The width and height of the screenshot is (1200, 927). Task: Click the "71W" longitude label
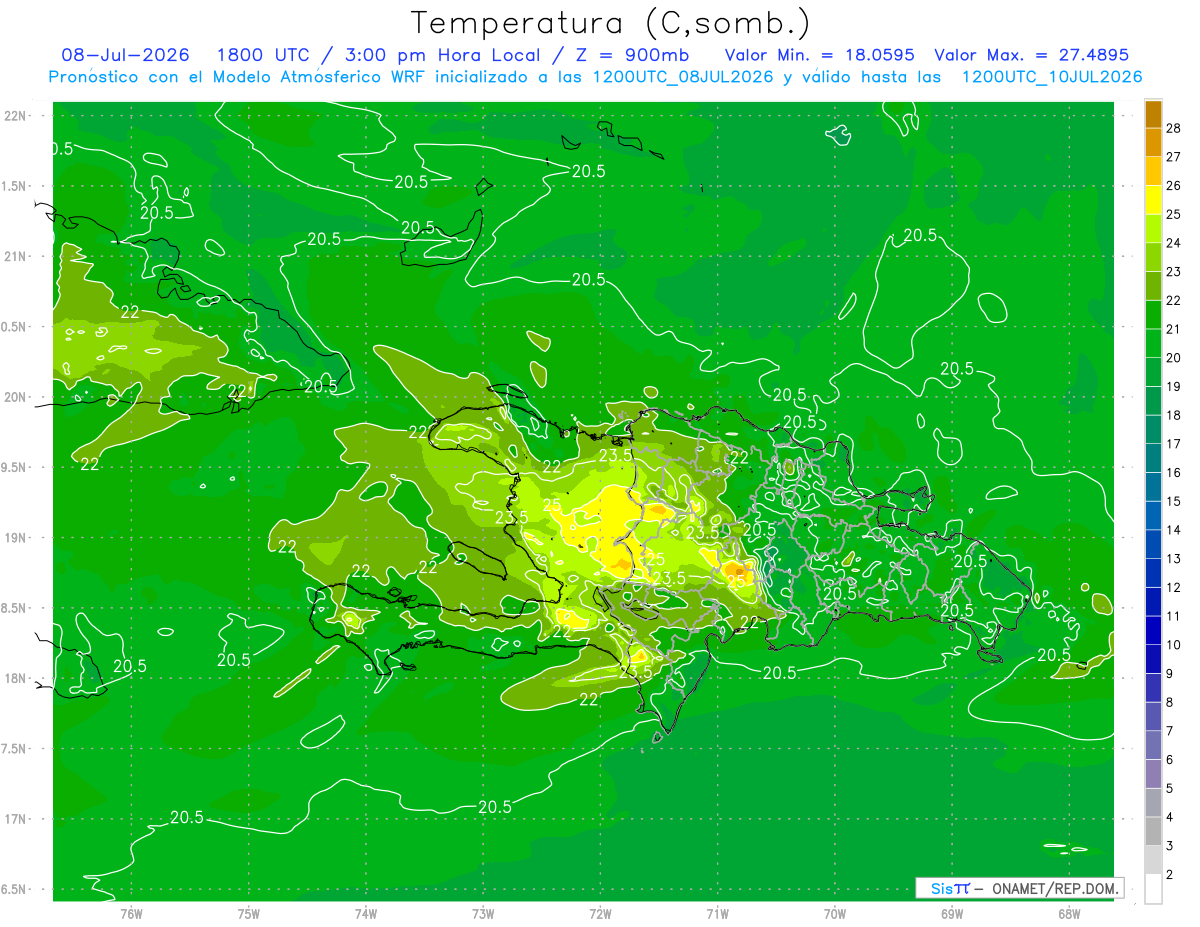[x=717, y=914]
